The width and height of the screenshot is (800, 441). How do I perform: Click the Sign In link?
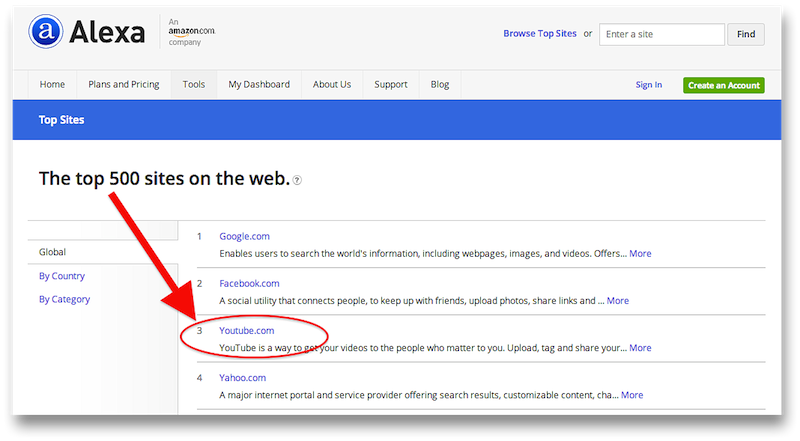click(648, 85)
